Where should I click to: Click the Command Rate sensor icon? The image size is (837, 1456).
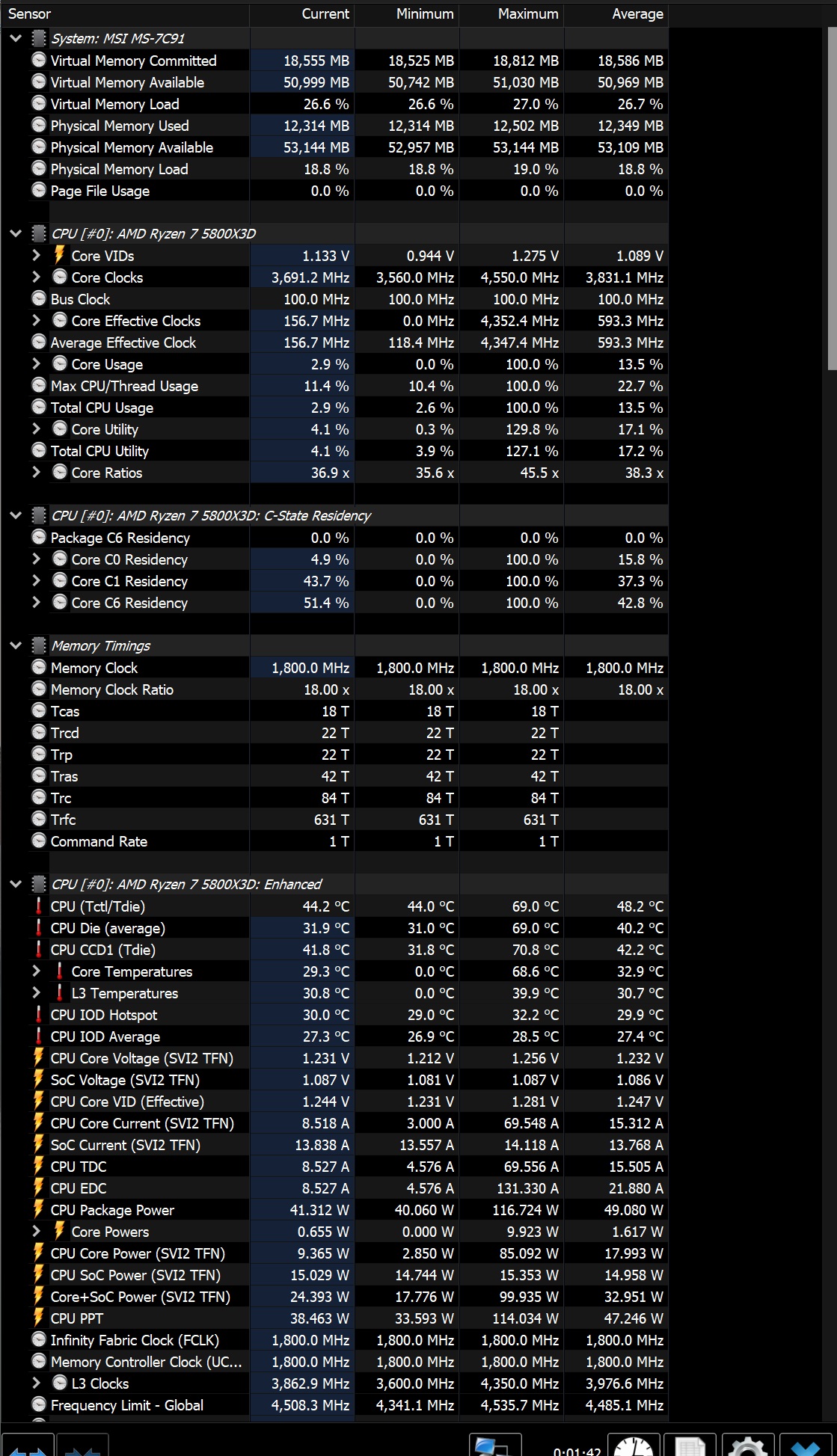pyautogui.click(x=39, y=841)
